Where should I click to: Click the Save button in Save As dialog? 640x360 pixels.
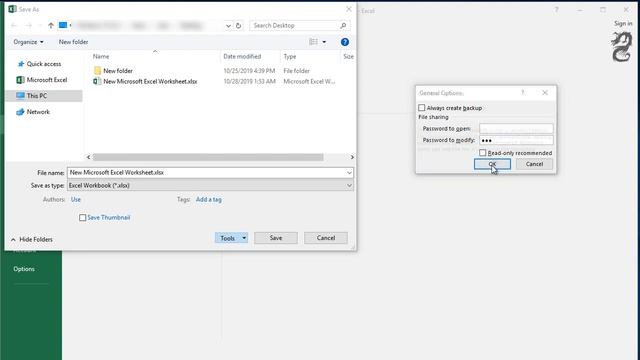pos(276,238)
